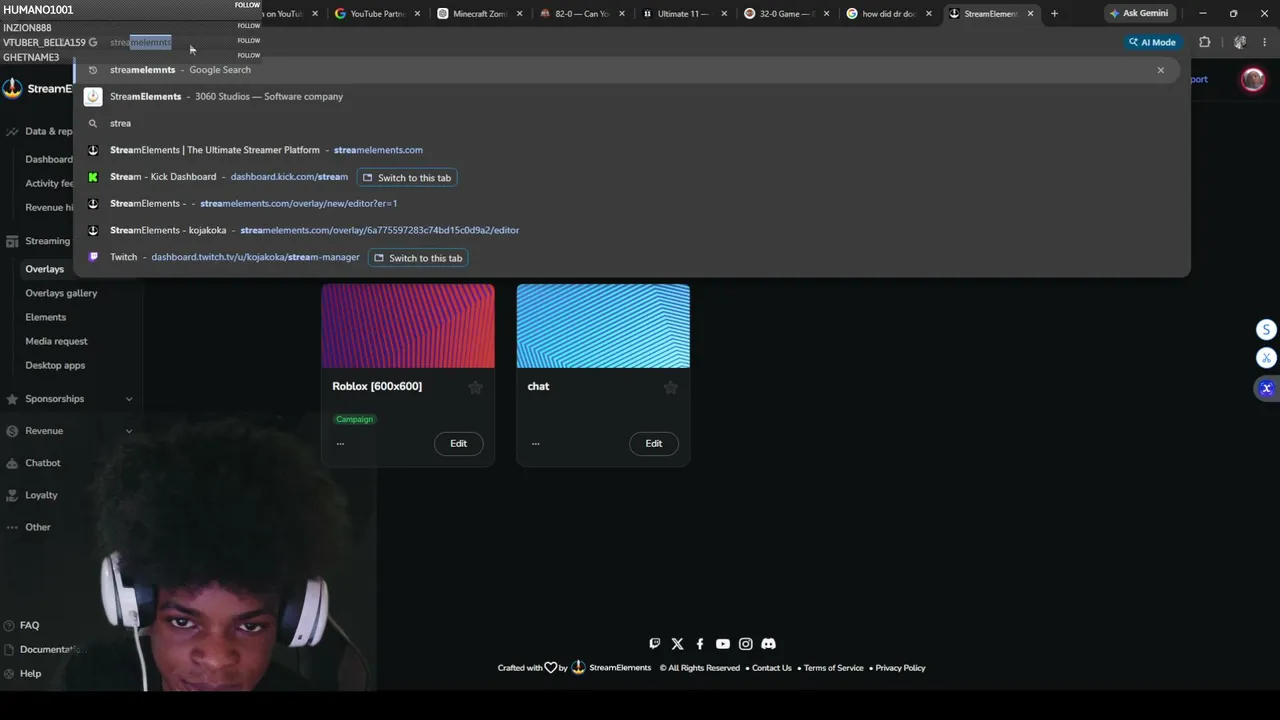Switch to the 32-0 Game browser tab
This screenshot has width=1280, height=720.
pos(787,14)
